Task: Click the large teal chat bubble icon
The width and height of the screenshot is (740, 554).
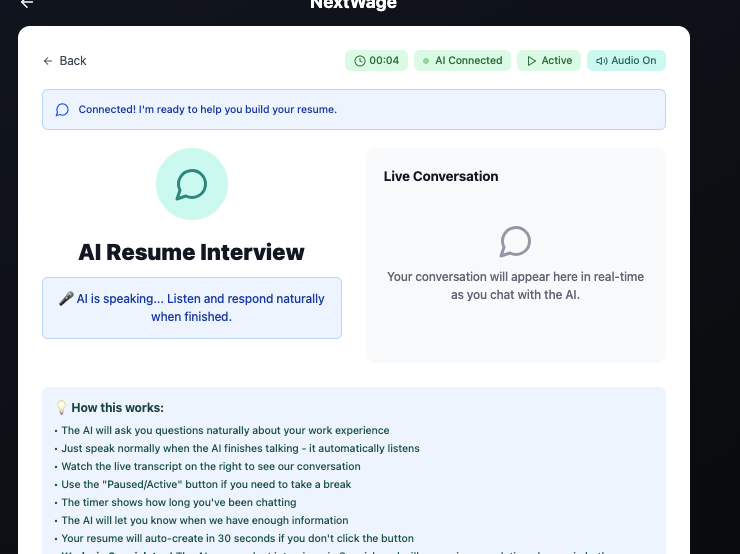Action: pos(192,184)
